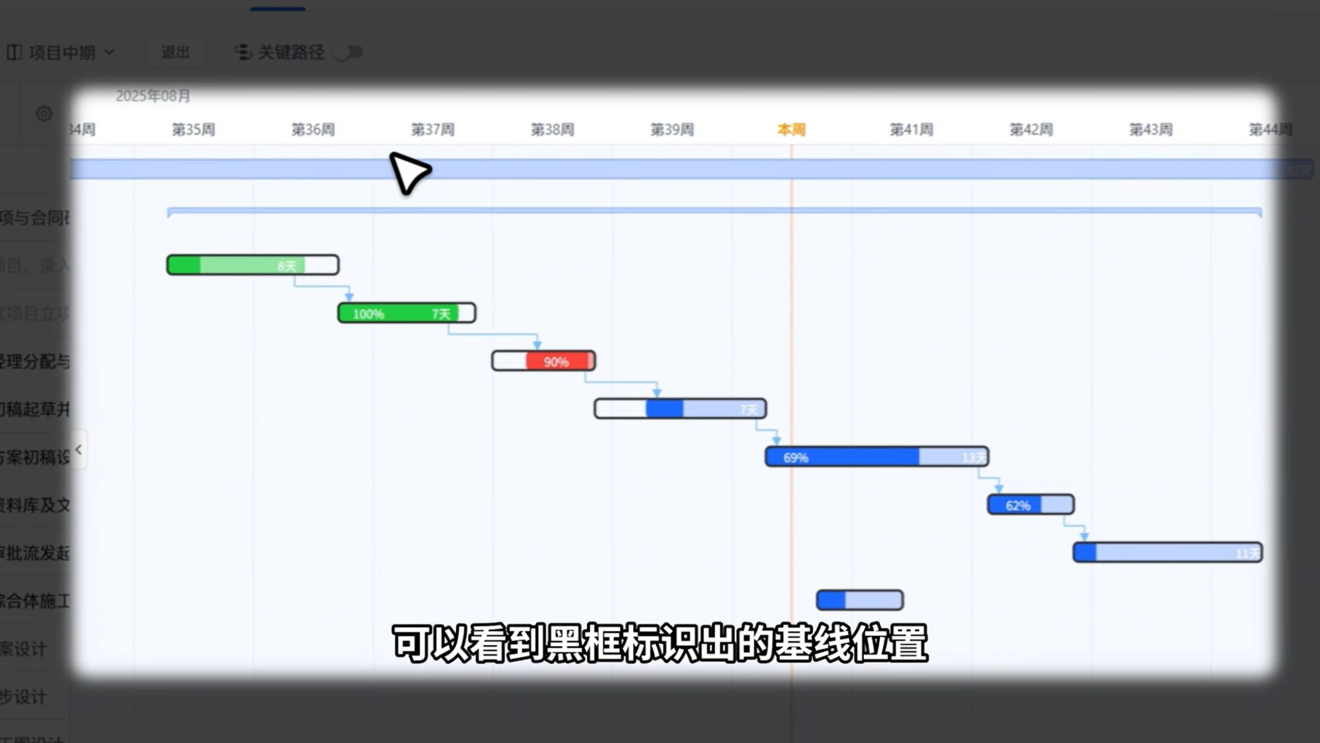Screen dimensions: 1320x743
Task: Click the baseline panel icon before 项目中期
Action: 14,52
